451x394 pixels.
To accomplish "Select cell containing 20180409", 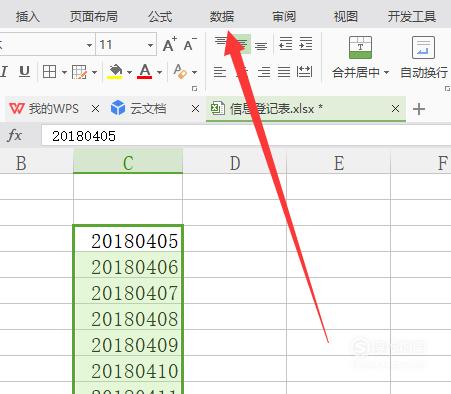I will [x=128, y=343].
